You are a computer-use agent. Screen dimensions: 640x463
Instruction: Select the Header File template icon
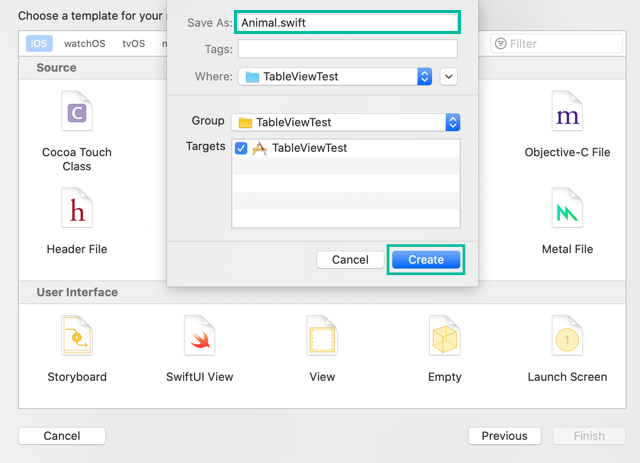point(77,211)
